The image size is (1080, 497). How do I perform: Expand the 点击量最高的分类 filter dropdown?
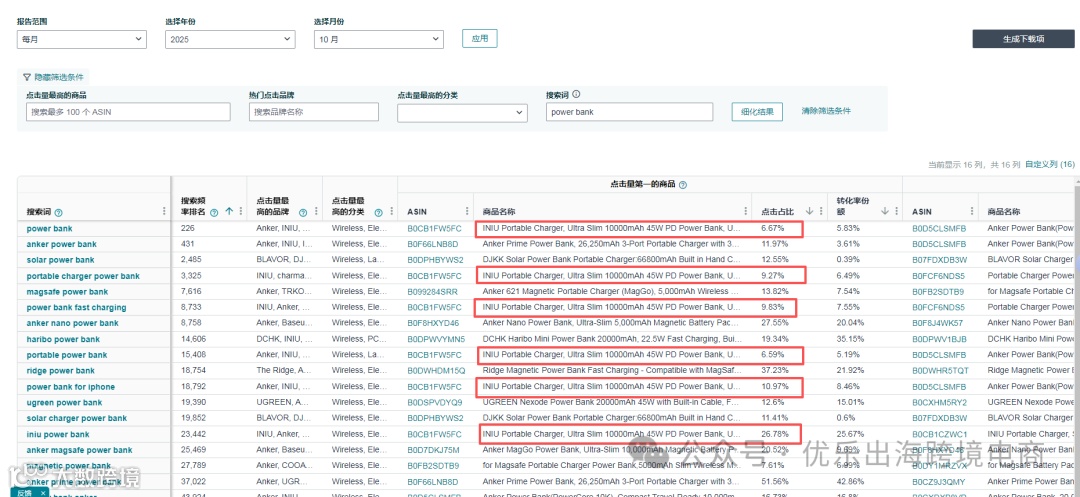click(x=462, y=113)
